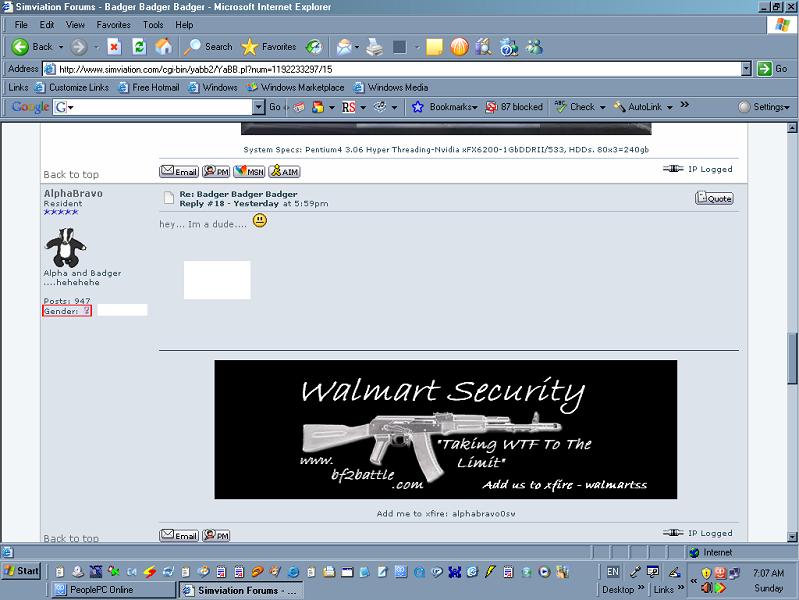Print the page with the printer icon
Image resolution: width=799 pixels, height=600 pixels.
[x=375, y=47]
